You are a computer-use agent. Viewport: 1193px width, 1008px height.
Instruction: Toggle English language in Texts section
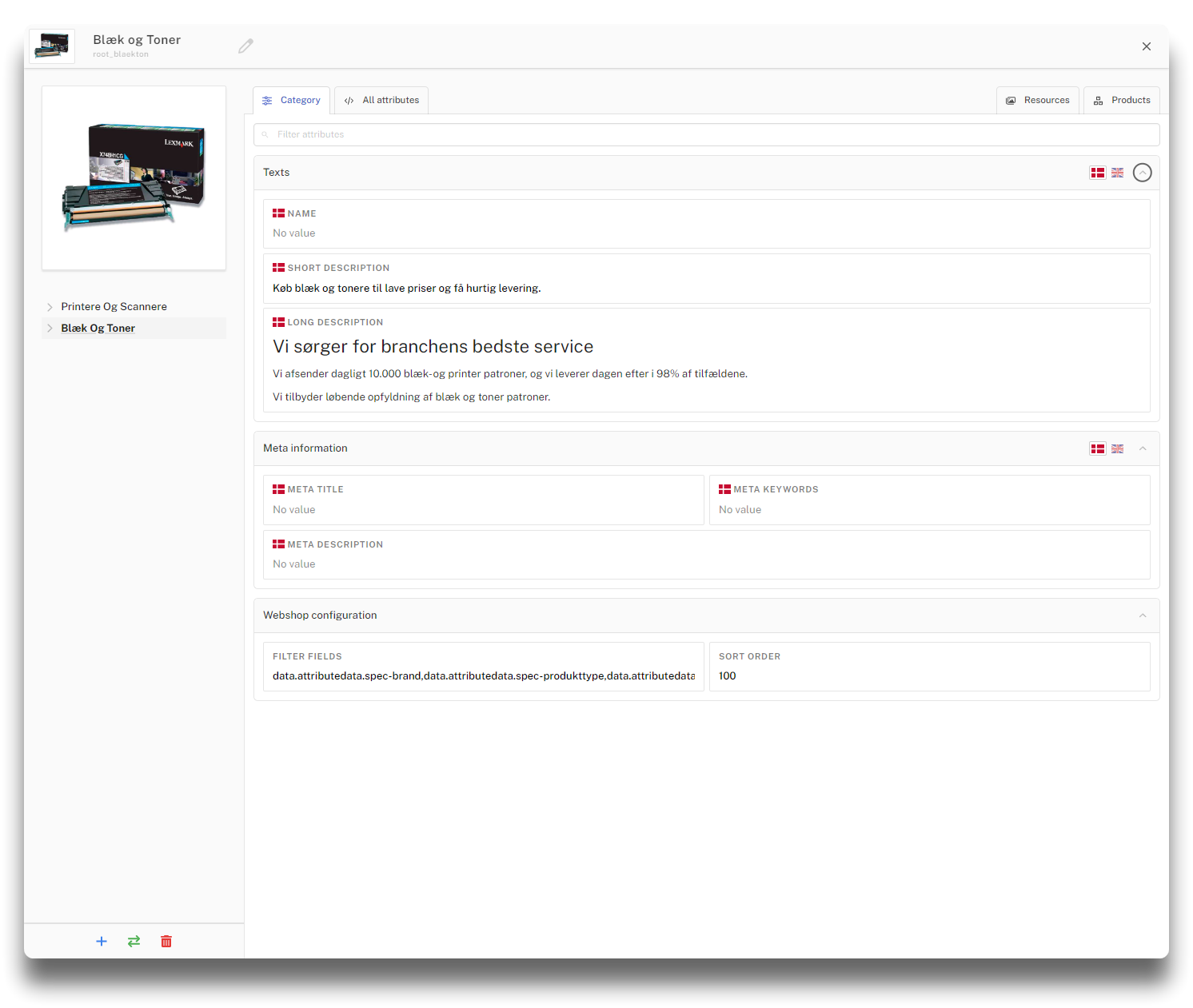click(1118, 173)
